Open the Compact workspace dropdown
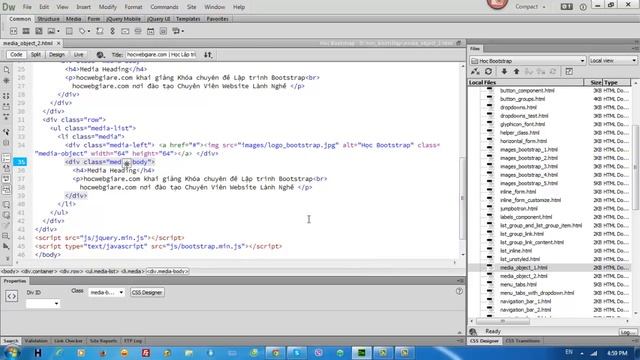 530,7
